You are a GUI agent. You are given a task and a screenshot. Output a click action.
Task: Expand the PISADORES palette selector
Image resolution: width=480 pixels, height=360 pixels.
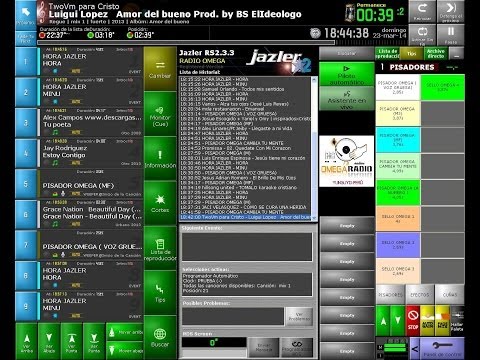pyautogui.click(x=452, y=67)
